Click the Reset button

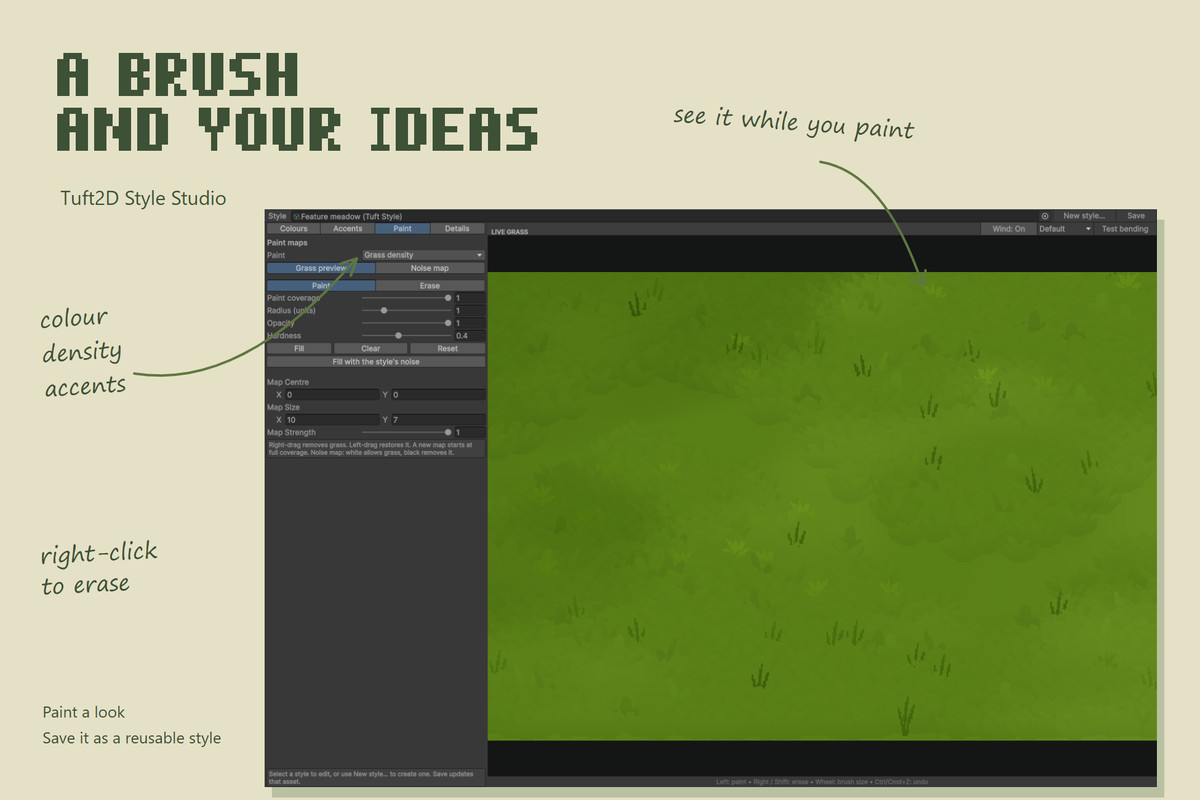(x=447, y=349)
